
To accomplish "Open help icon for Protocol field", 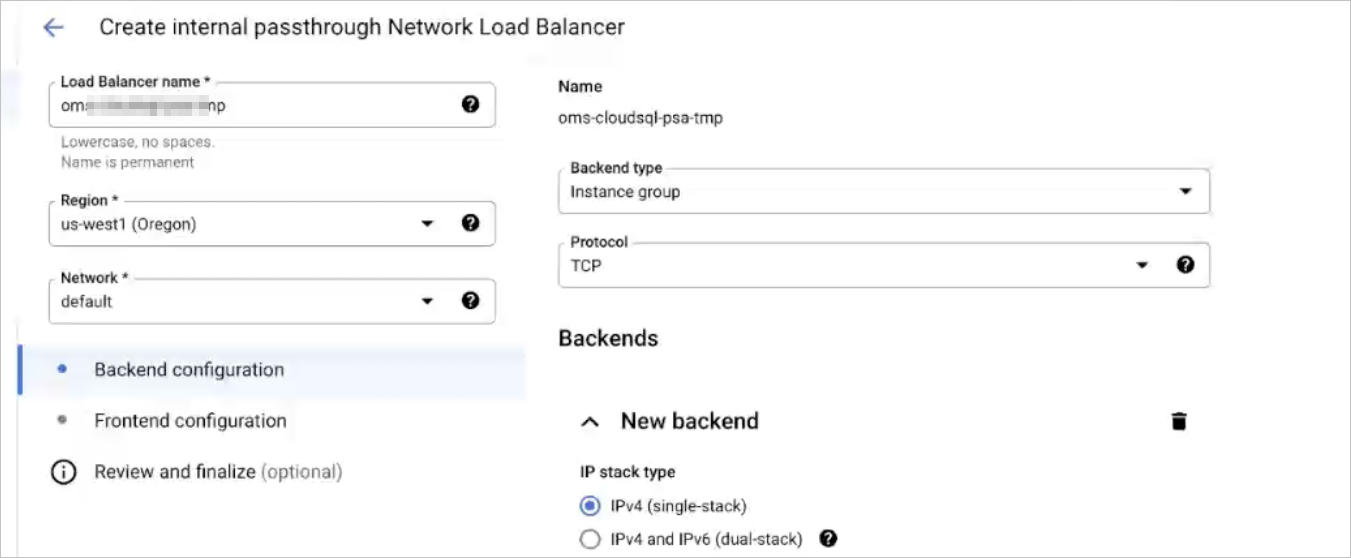I will click(1185, 265).
